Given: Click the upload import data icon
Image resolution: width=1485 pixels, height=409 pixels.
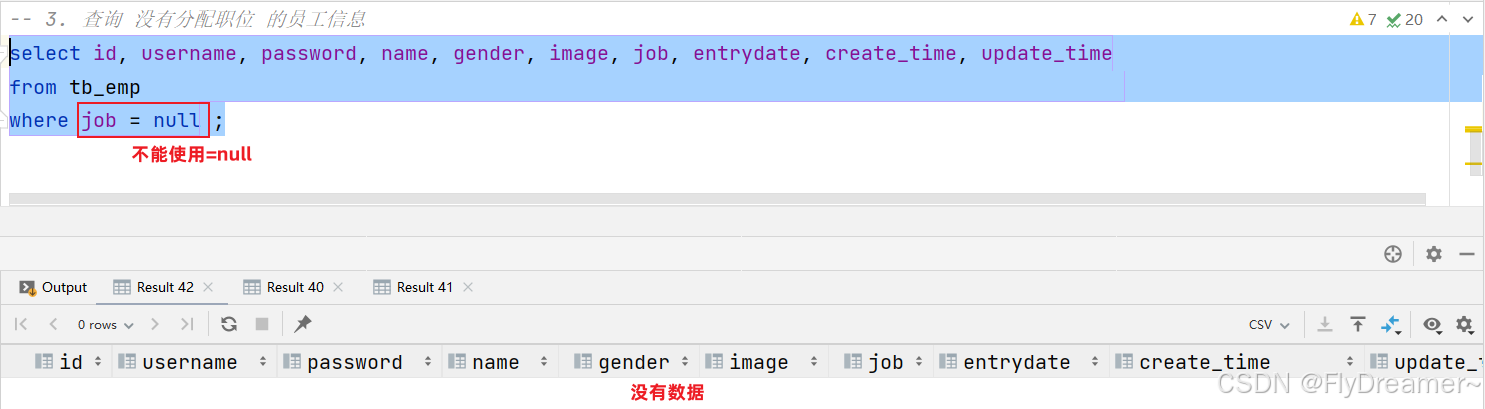Looking at the screenshot, I should 1358,324.
